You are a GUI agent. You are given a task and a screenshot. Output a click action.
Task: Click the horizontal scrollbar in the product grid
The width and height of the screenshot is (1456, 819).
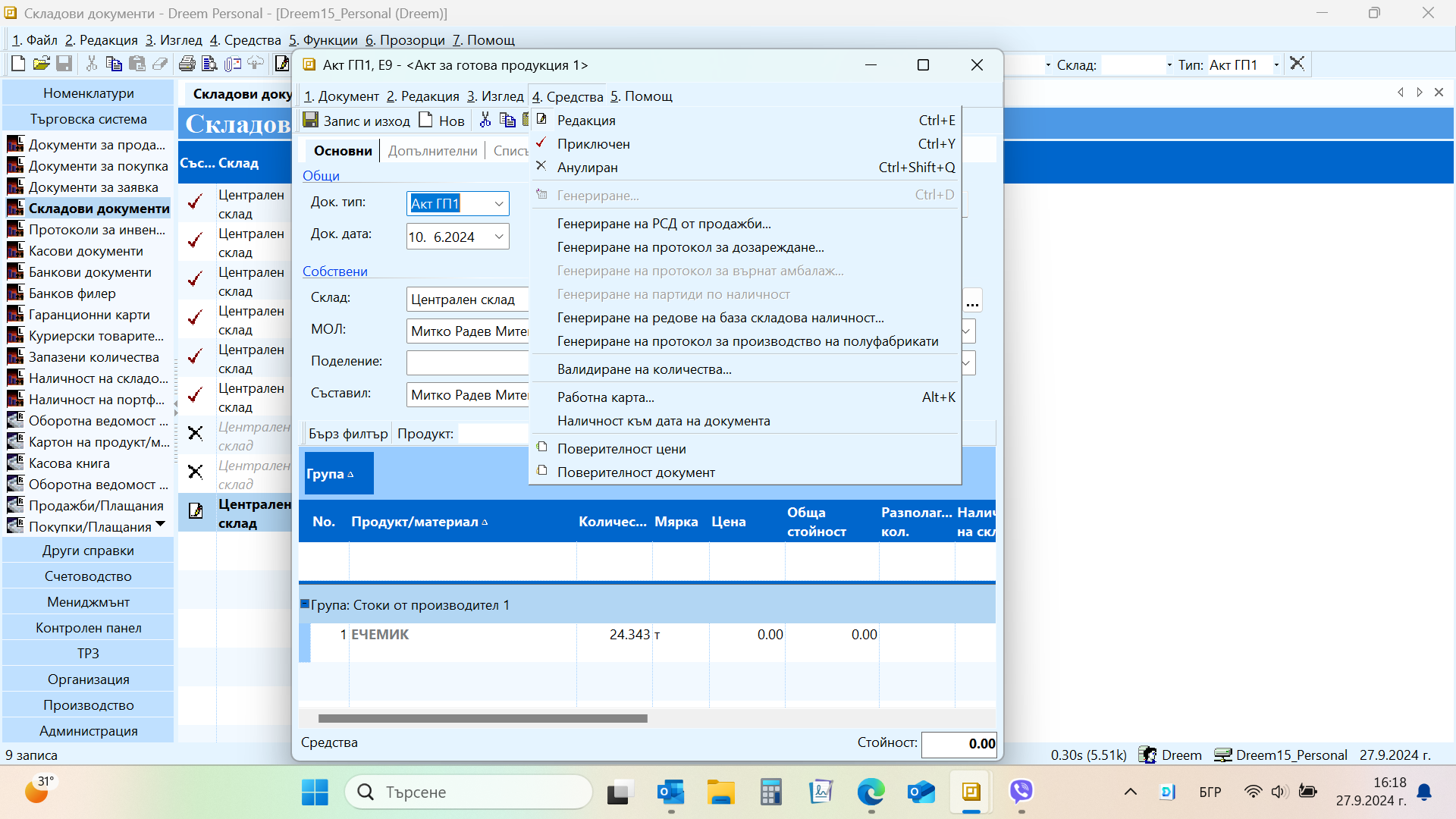[482, 718]
